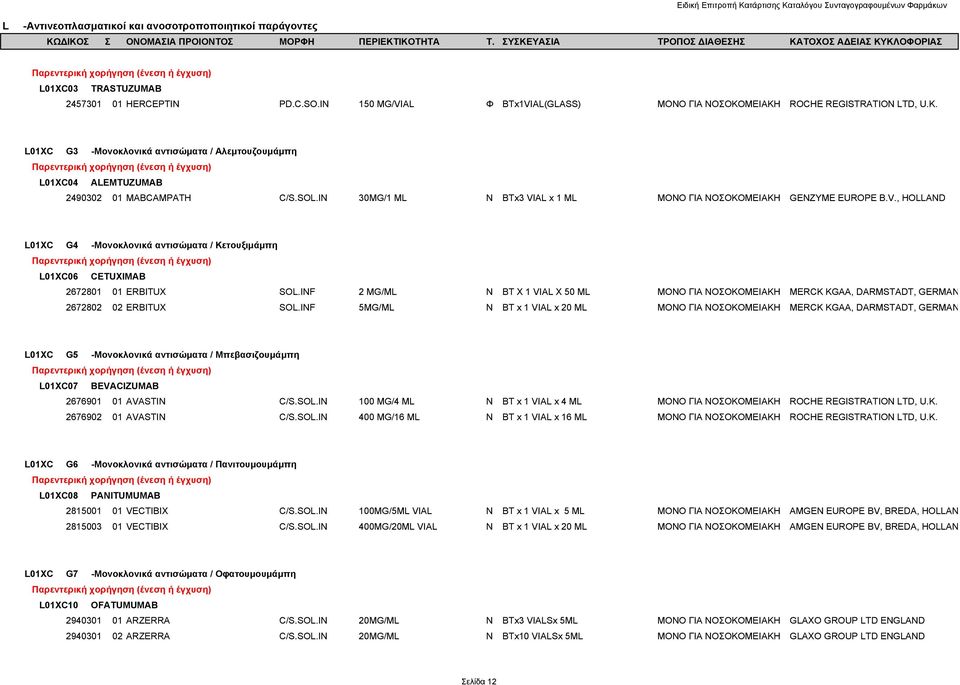Select the ALEMTUZUMAB substance heading
This screenshot has width=960, height=685.
[127, 182]
